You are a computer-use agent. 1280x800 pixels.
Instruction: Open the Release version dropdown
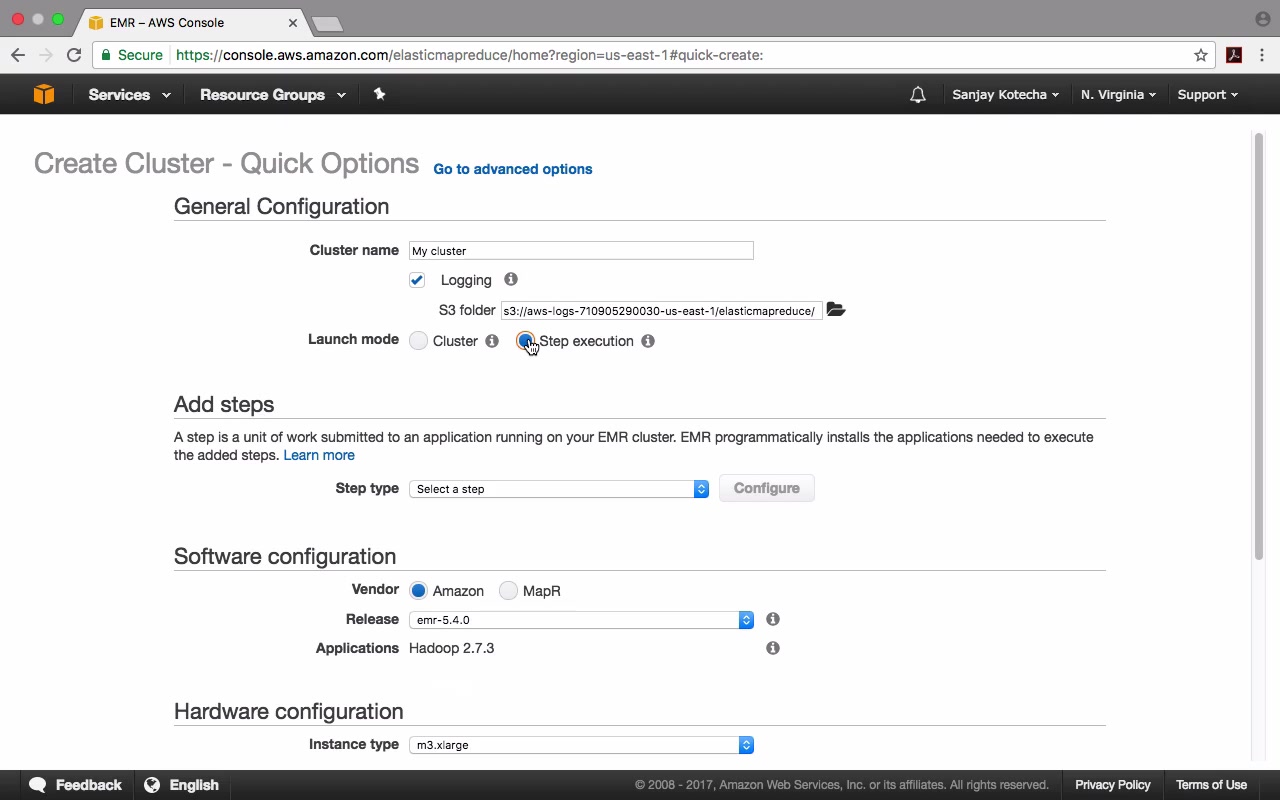pos(581,620)
